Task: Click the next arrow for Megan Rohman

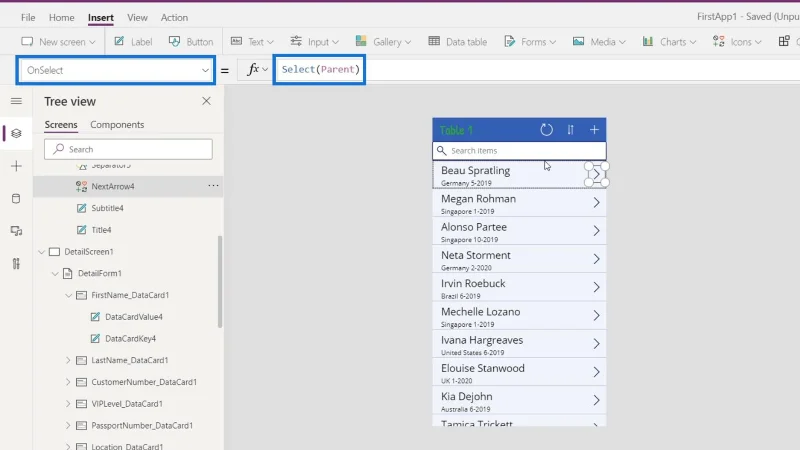Action: [x=596, y=203]
